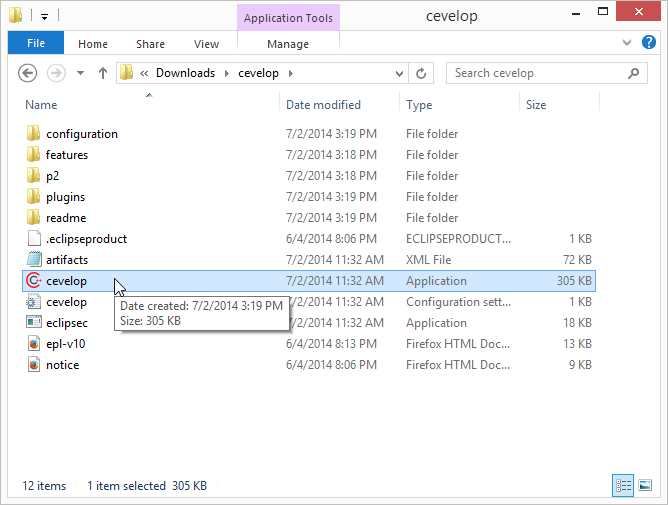Viewport: 668px width, 505px height.
Task: Switch to large thumbnails view layout
Action: 645,485
